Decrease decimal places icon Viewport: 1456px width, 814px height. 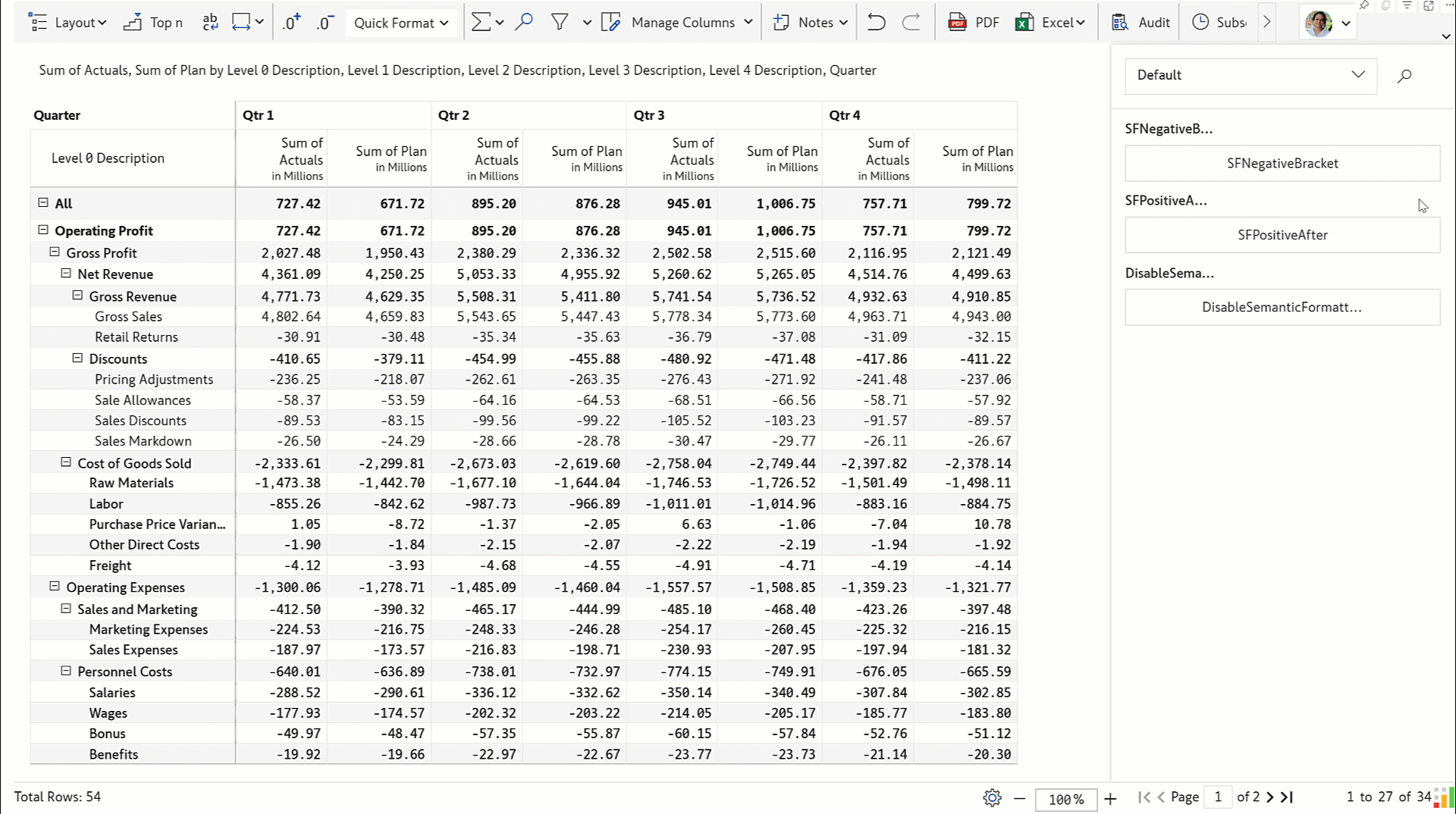[x=325, y=23]
